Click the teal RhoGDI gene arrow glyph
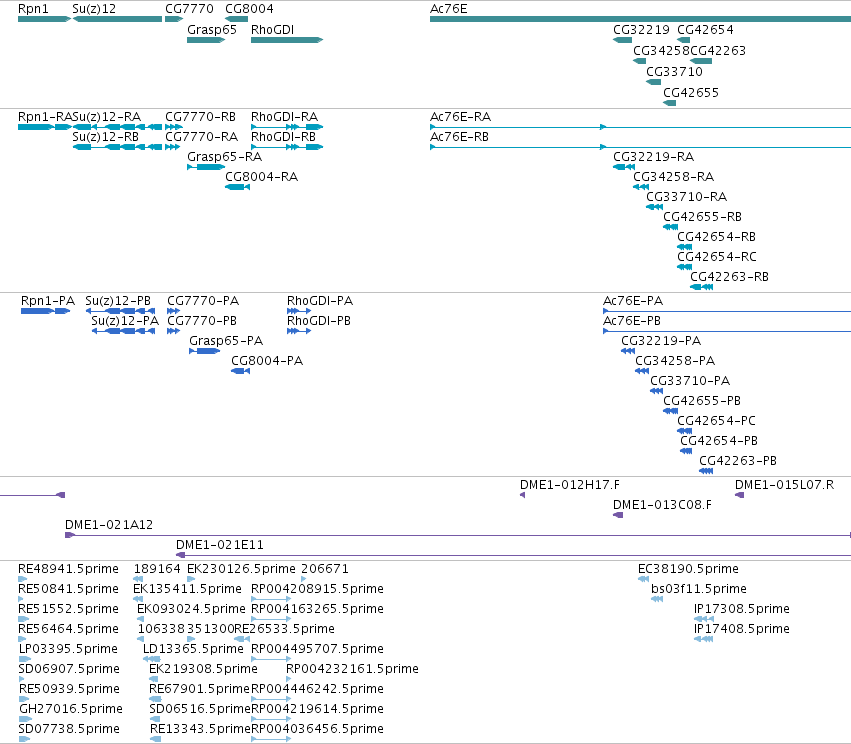This screenshot has height=744, width=851. pos(287,40)
